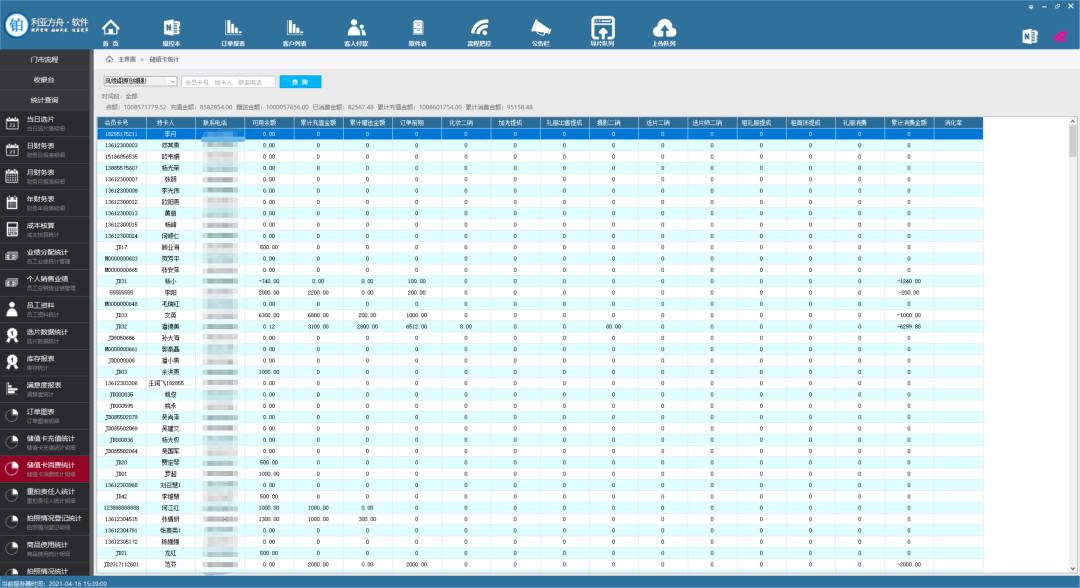This screenshot has width=1080, height=588.
Task: Click the scrollbar up arrow
Action: (1072, 121)
